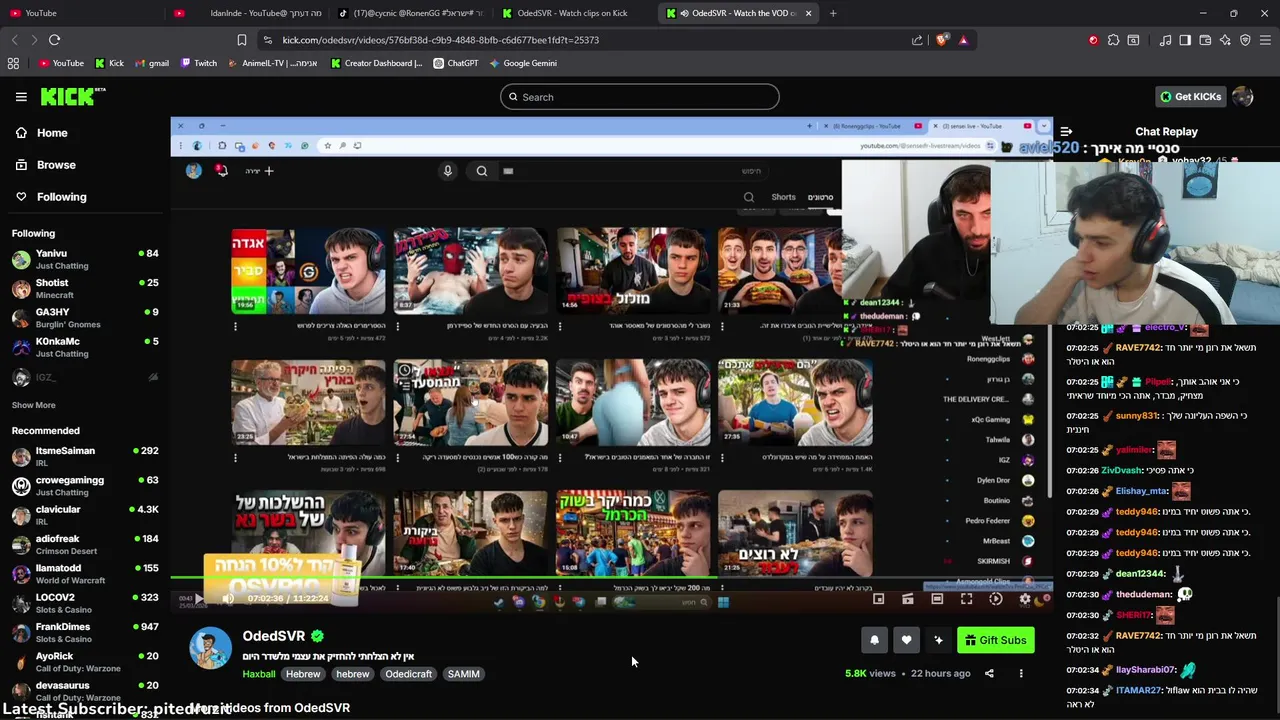Open the Leo AI sparkle icon
The height and width of the screenshot is (720, 1280).
[1225, 40]
